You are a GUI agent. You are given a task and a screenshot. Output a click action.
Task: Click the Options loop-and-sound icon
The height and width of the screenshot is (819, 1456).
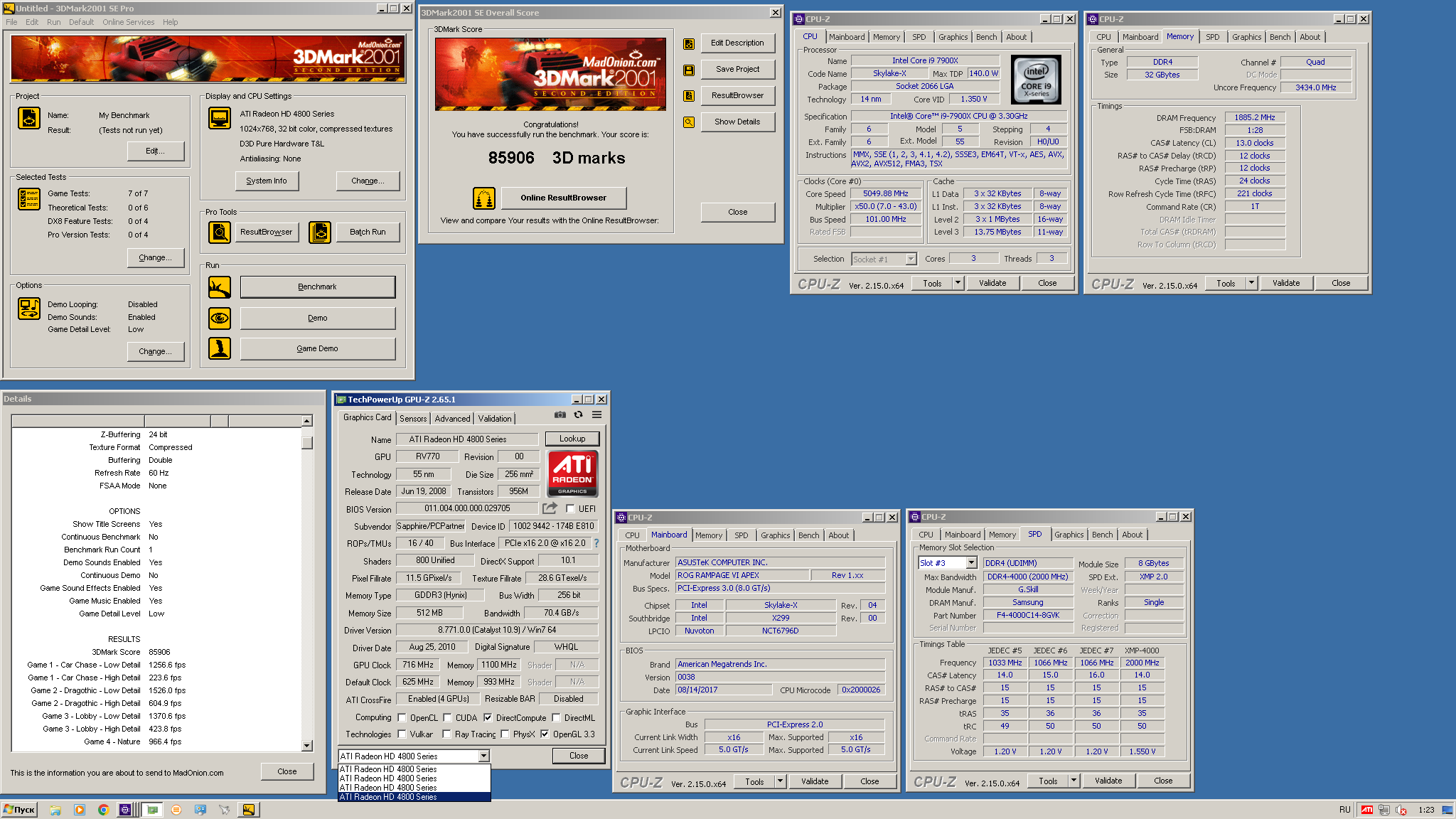(29, 309)
